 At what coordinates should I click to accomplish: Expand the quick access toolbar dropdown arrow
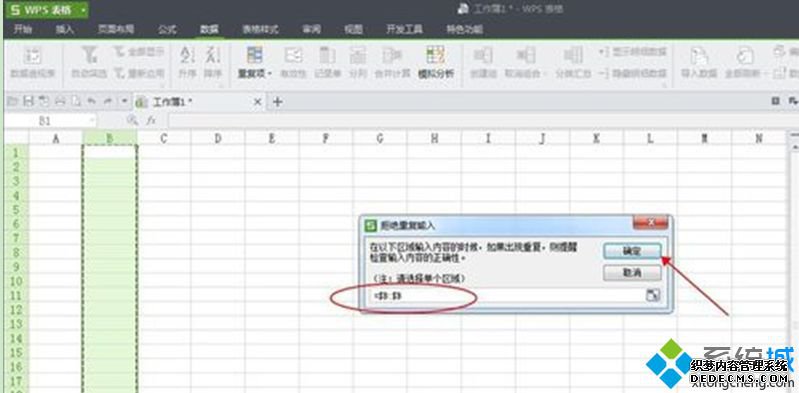click(124, 101)
